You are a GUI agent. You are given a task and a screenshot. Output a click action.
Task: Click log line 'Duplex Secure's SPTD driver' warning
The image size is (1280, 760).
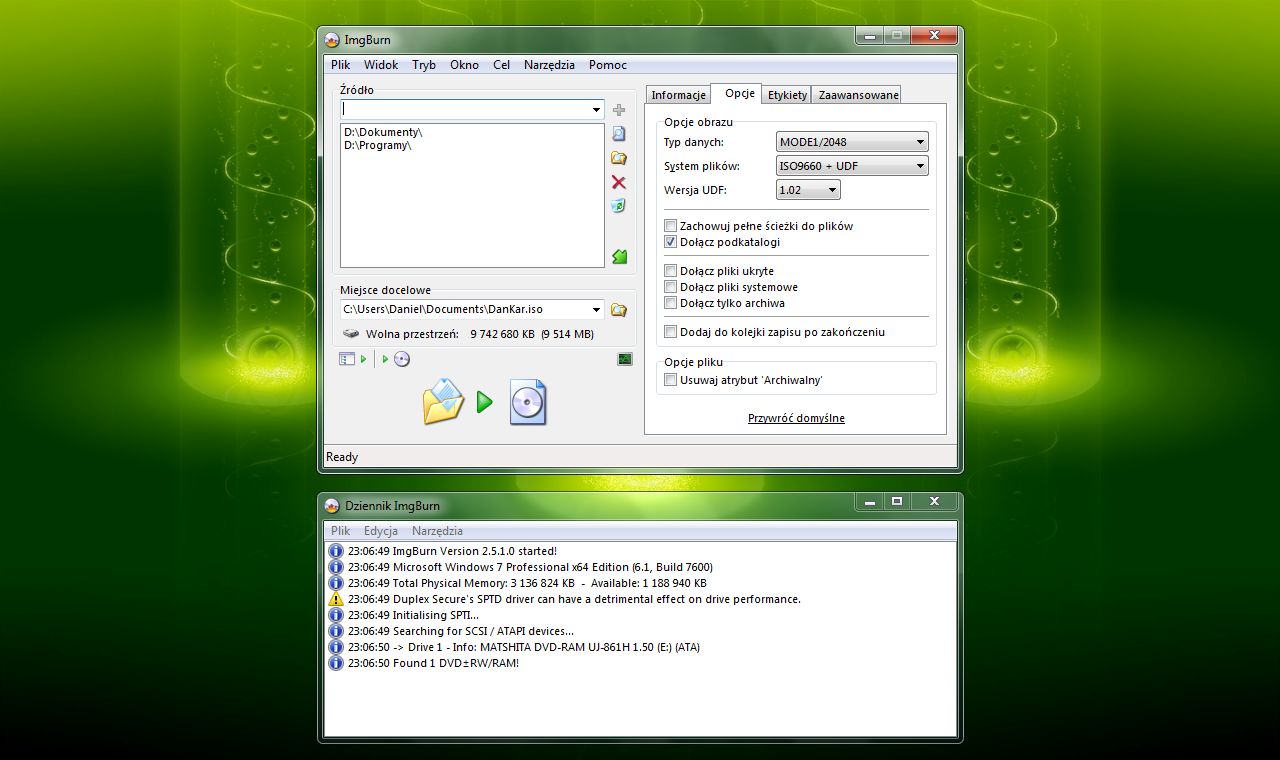click(x=574, y=599)
